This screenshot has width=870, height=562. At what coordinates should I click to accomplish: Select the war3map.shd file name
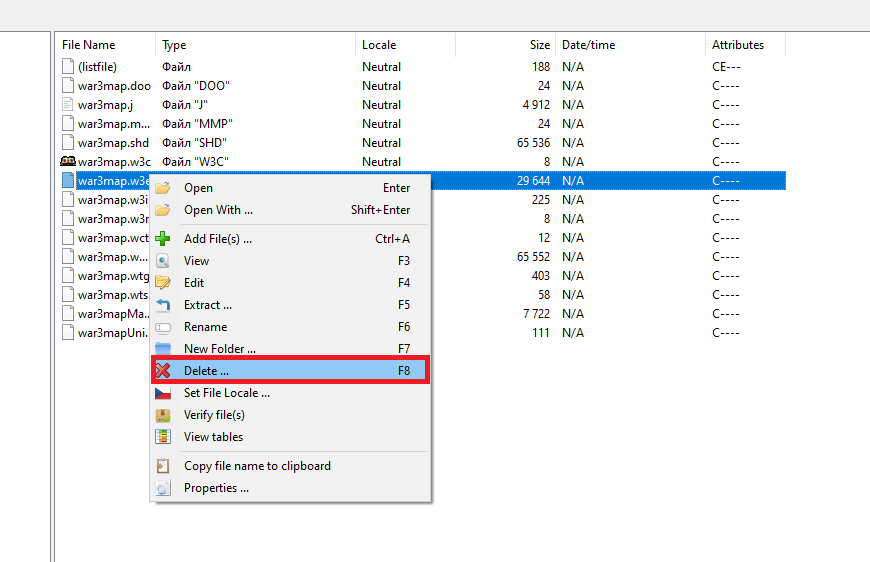click(113, 143)
